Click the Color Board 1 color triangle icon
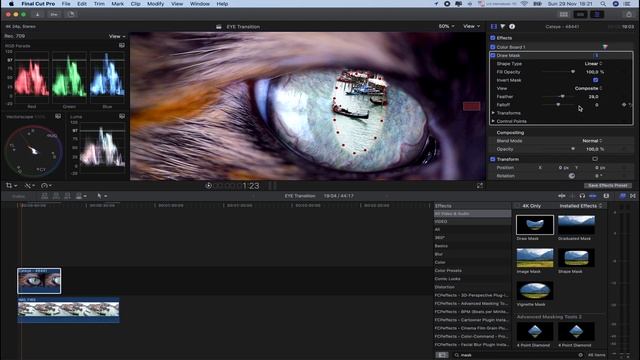This screenshot has height=360, width=640. pyautogui.click(x=605, y=47)
